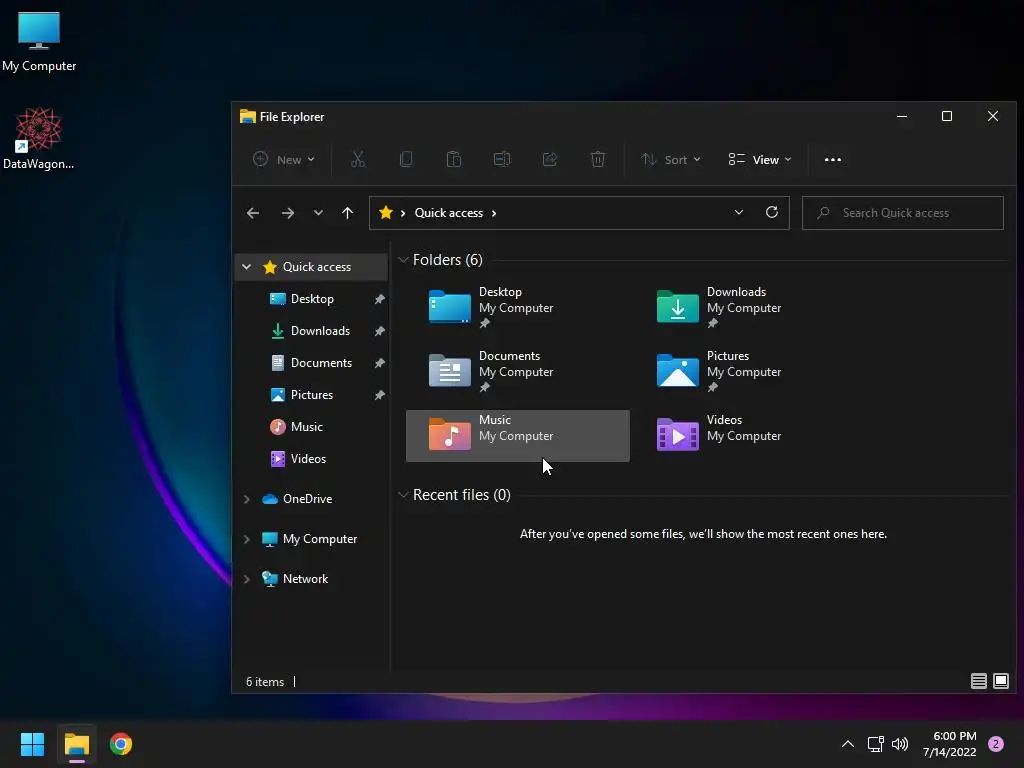Select the Music folder tile
1024x768 pixels.
point(517,436)
